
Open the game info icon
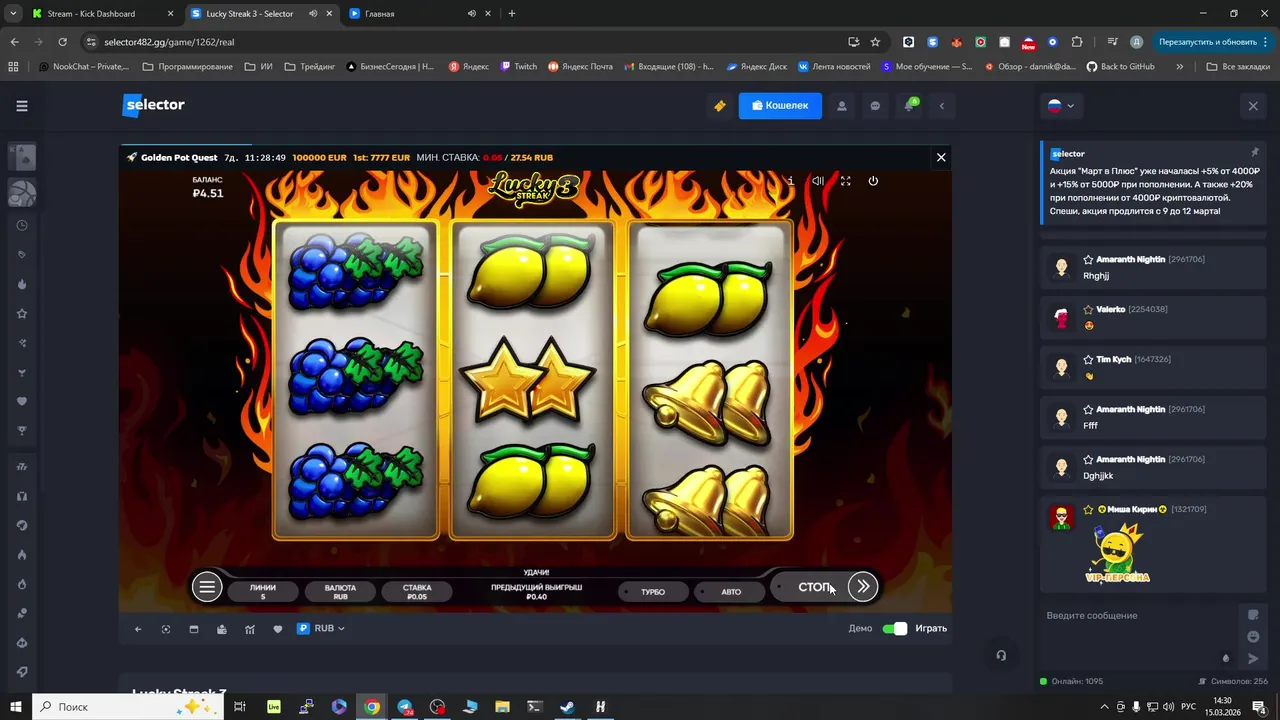tap(791, 181)
